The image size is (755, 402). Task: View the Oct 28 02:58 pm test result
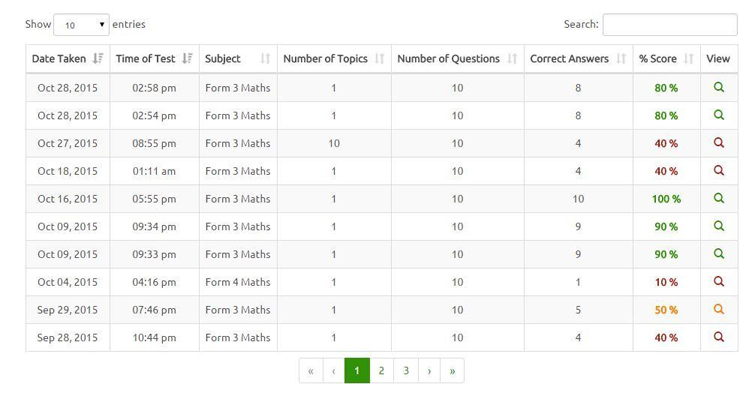pyautogui.click(x=718, y=88)
